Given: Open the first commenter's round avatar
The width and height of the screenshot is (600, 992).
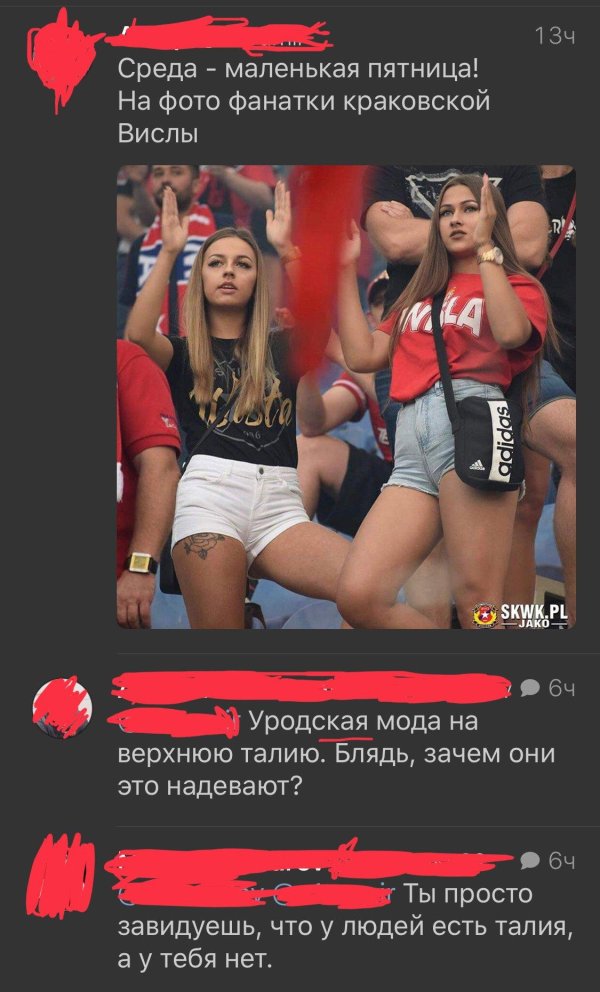Looking at the screenshot, I should [62, 707].
